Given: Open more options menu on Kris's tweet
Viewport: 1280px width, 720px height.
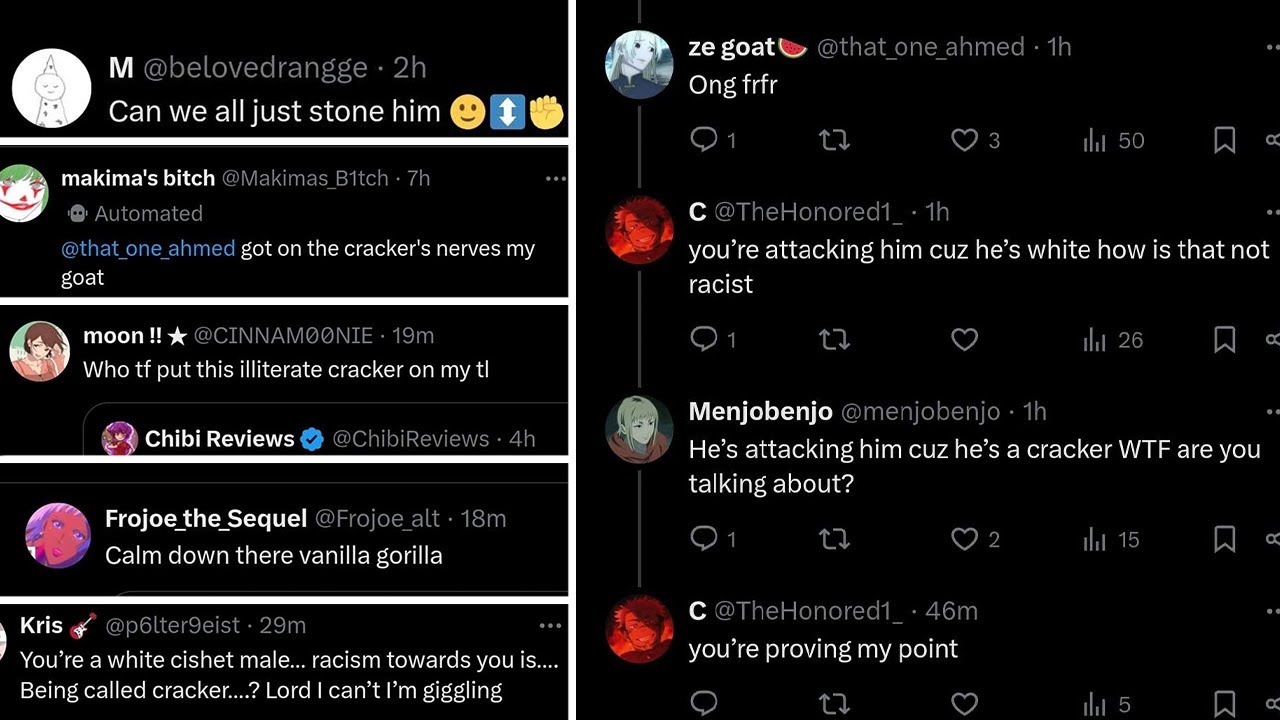Looking at the screenshot, I should click(550, 626).
